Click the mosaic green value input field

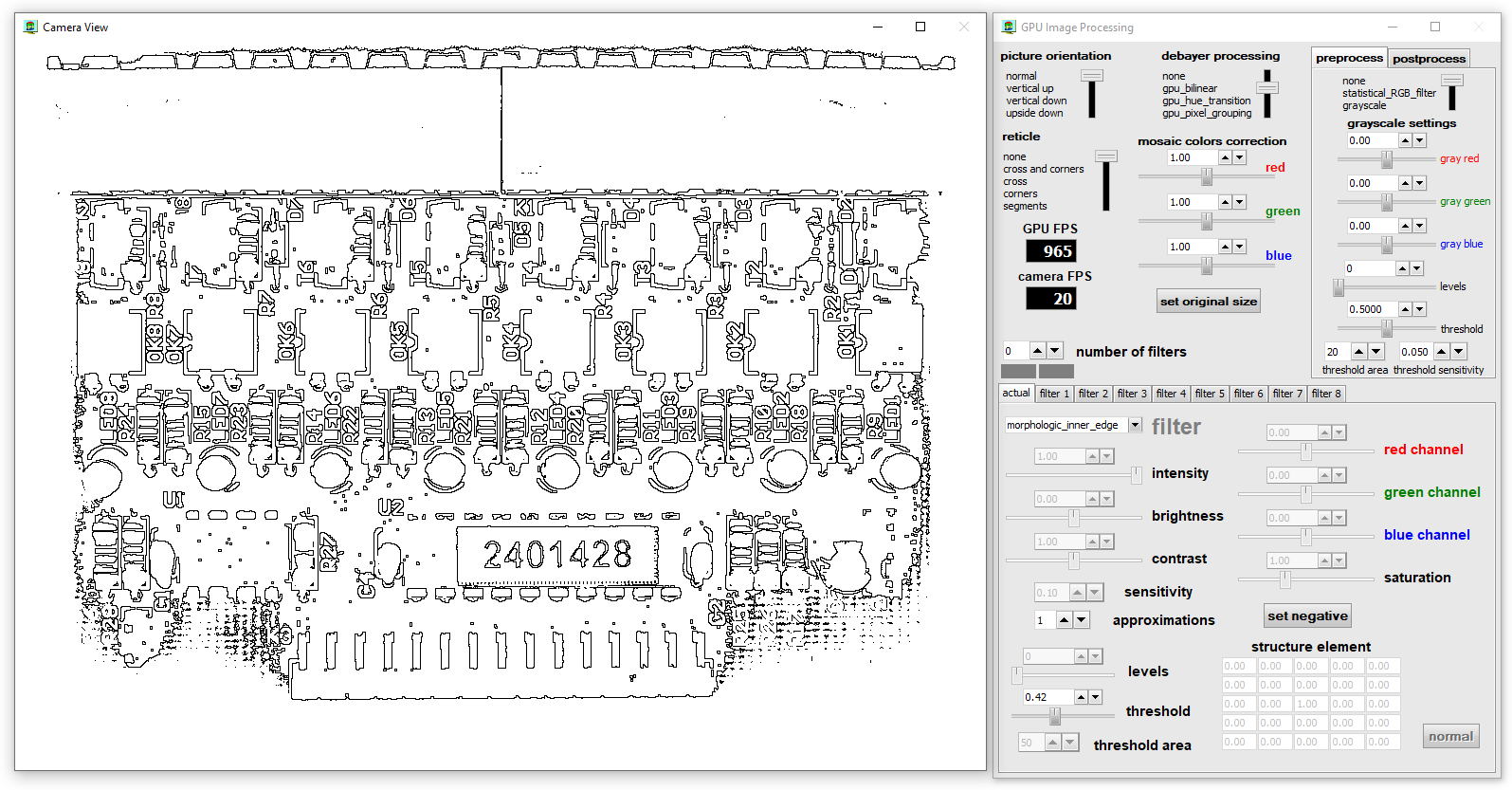click(1191, 202)
